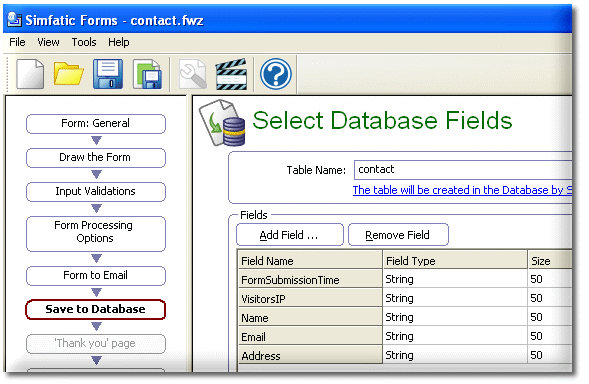This screenshot has height=384, width=589.
Task: Go to the 'Thank you' page step
Action: 96,343
